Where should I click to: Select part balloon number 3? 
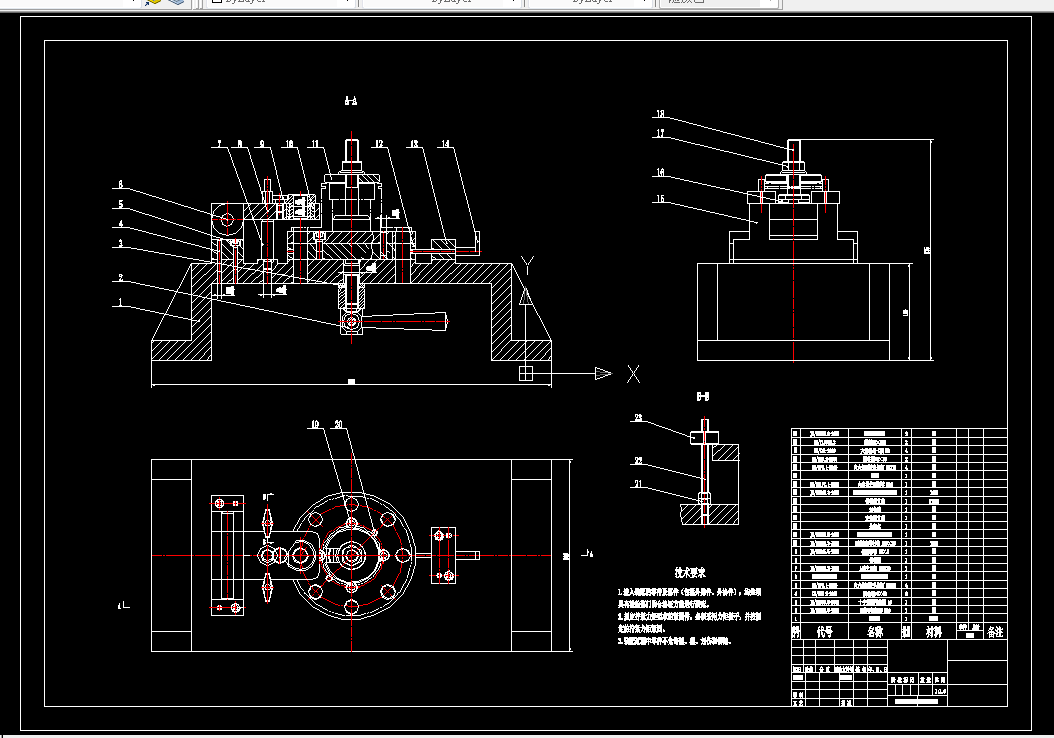point(120,243)
